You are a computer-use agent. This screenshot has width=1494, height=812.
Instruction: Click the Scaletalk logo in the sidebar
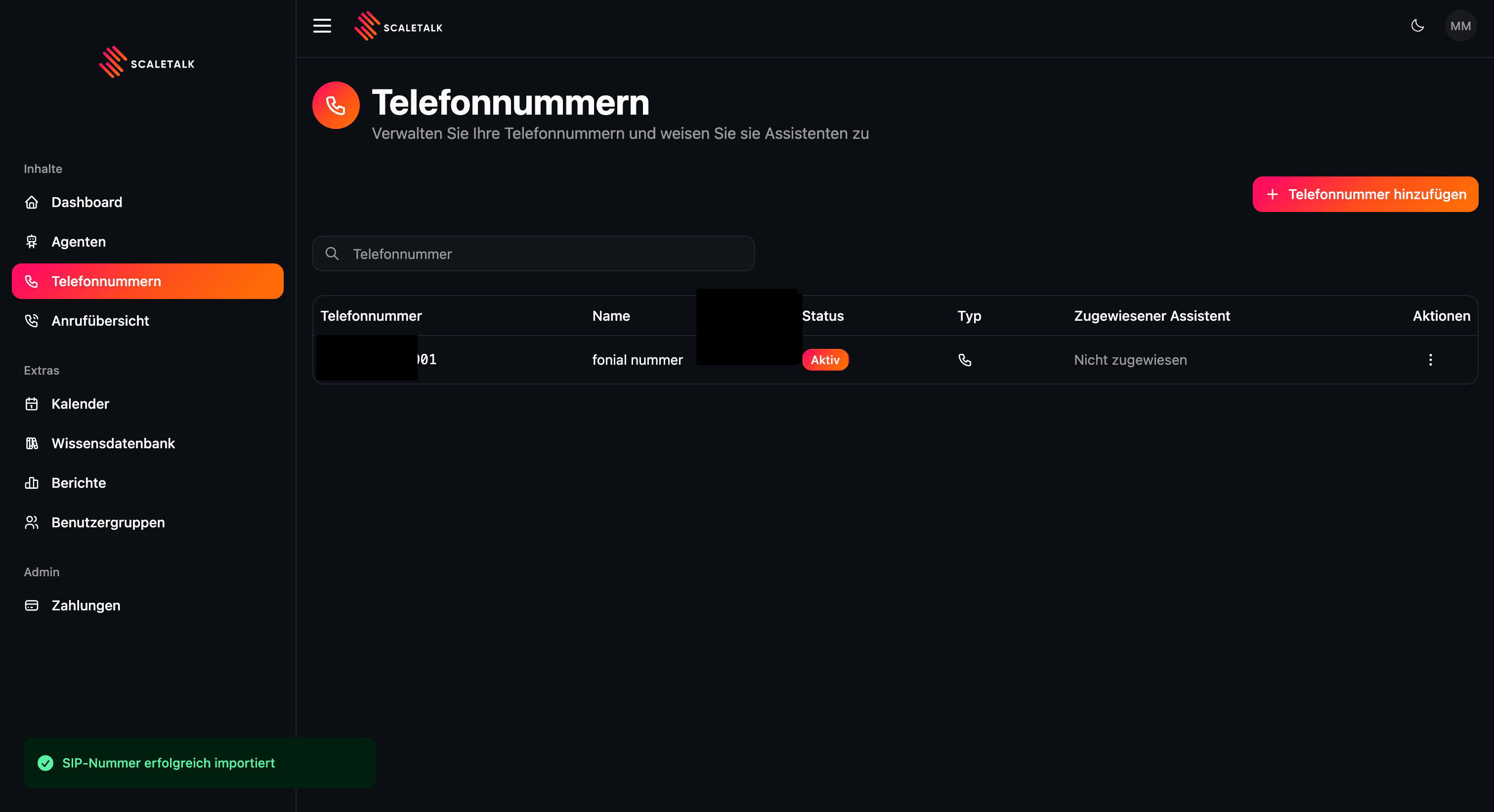coord(147,62)
